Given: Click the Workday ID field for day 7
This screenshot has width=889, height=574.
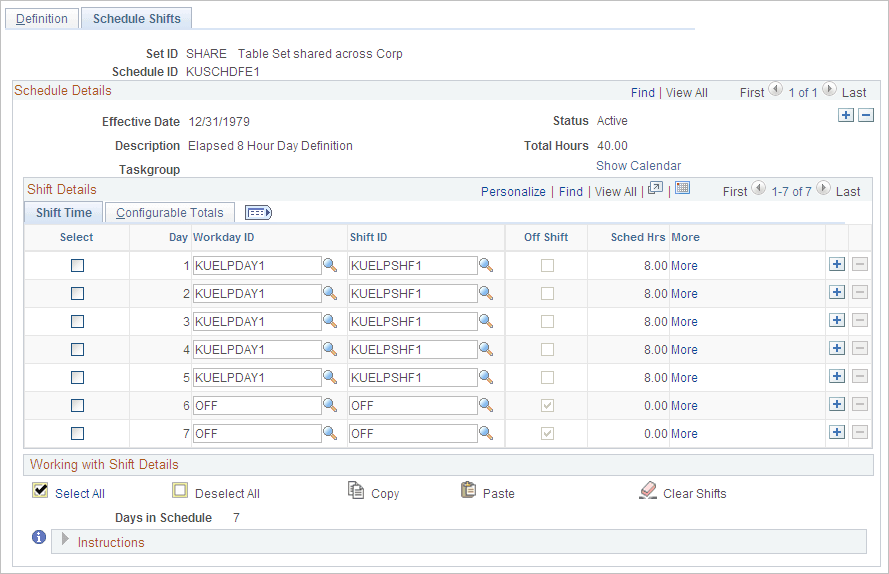Looking at the screenshot, I should 257,434.
